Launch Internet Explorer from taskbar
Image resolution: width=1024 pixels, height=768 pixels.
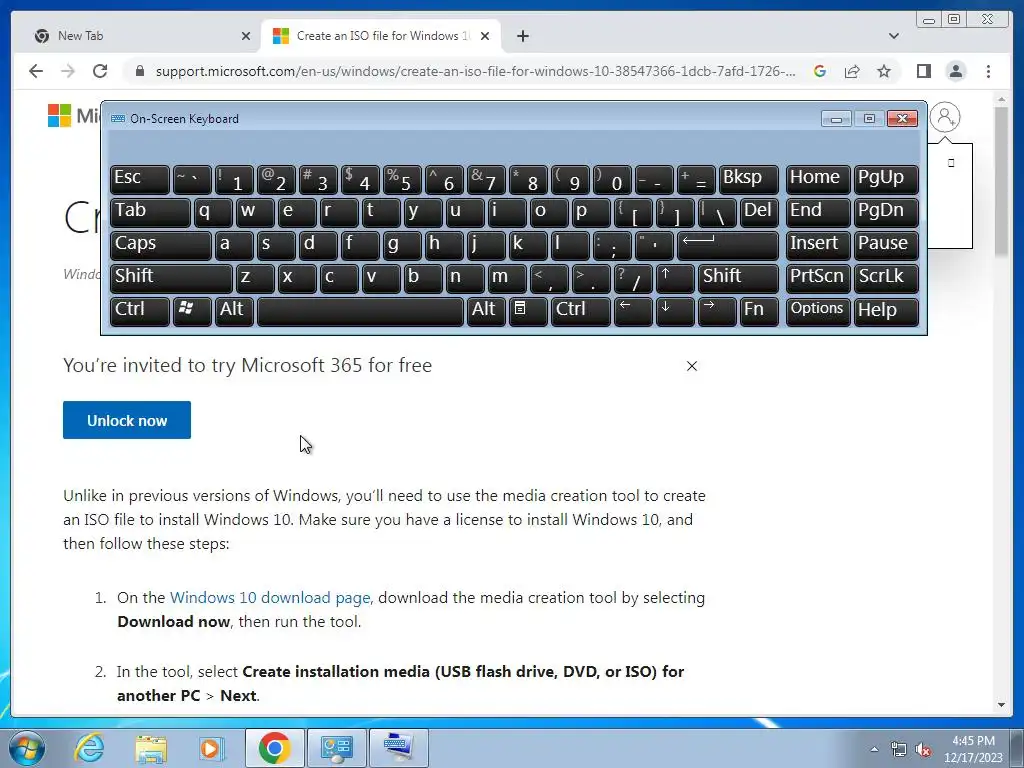89,748
